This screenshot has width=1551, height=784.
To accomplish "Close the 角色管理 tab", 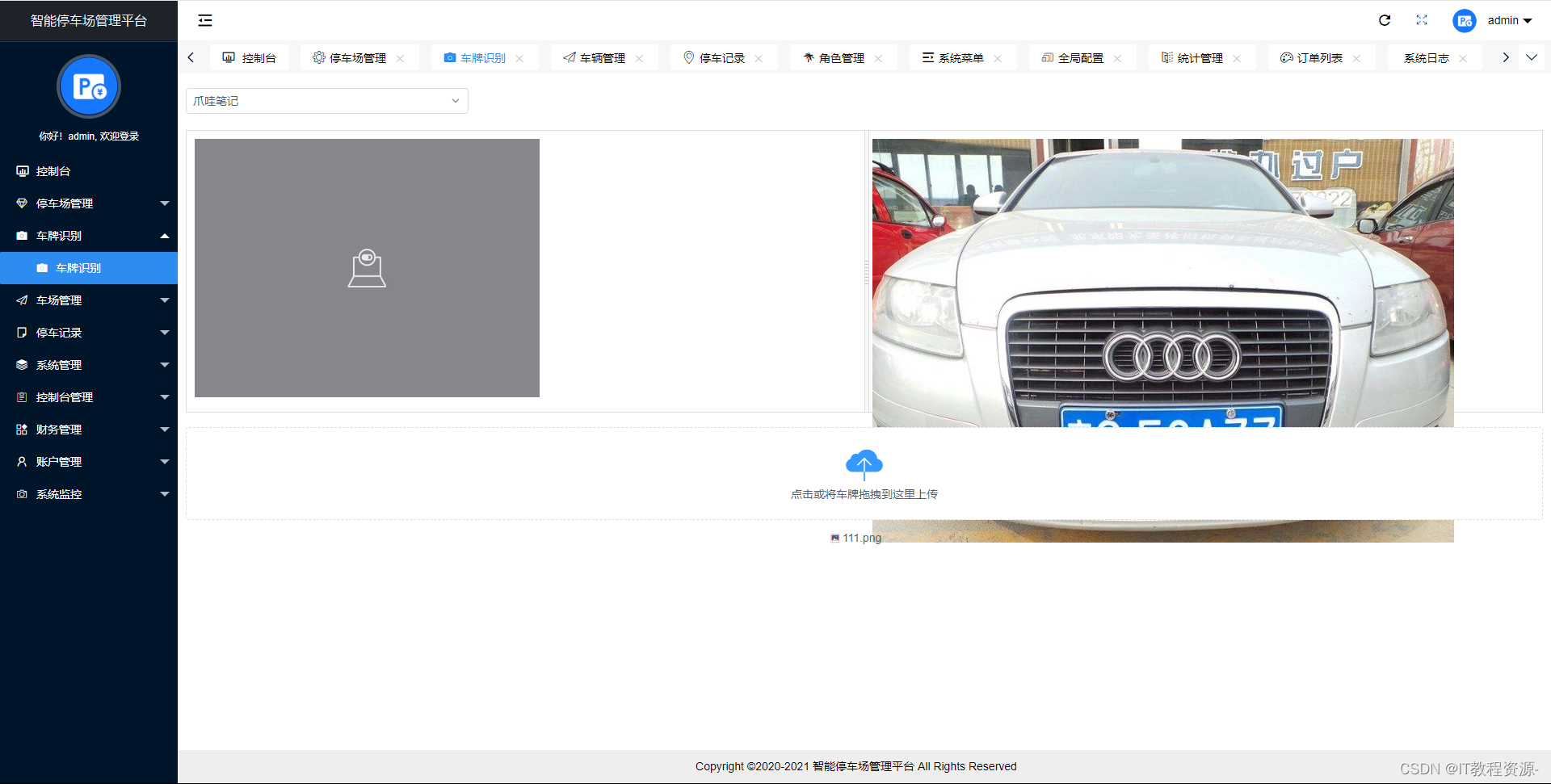I will click(878, 58).
